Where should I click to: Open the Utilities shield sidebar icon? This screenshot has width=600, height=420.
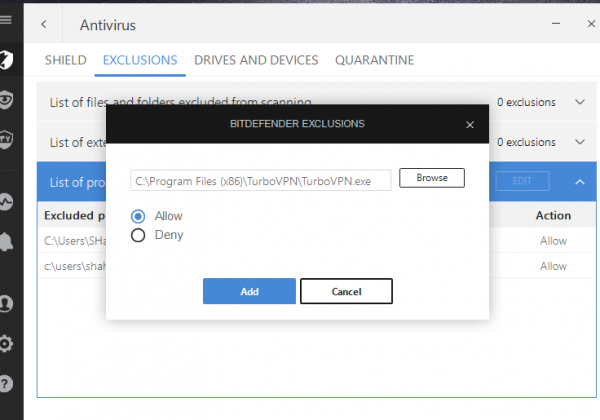pos(6,140)
